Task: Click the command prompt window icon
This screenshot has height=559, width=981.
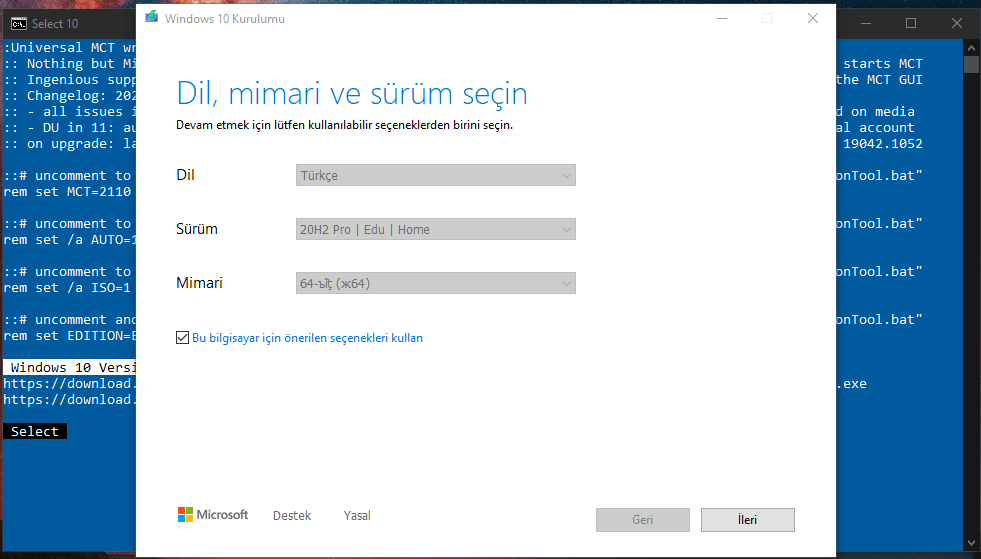Action: [x=19, y=24]
